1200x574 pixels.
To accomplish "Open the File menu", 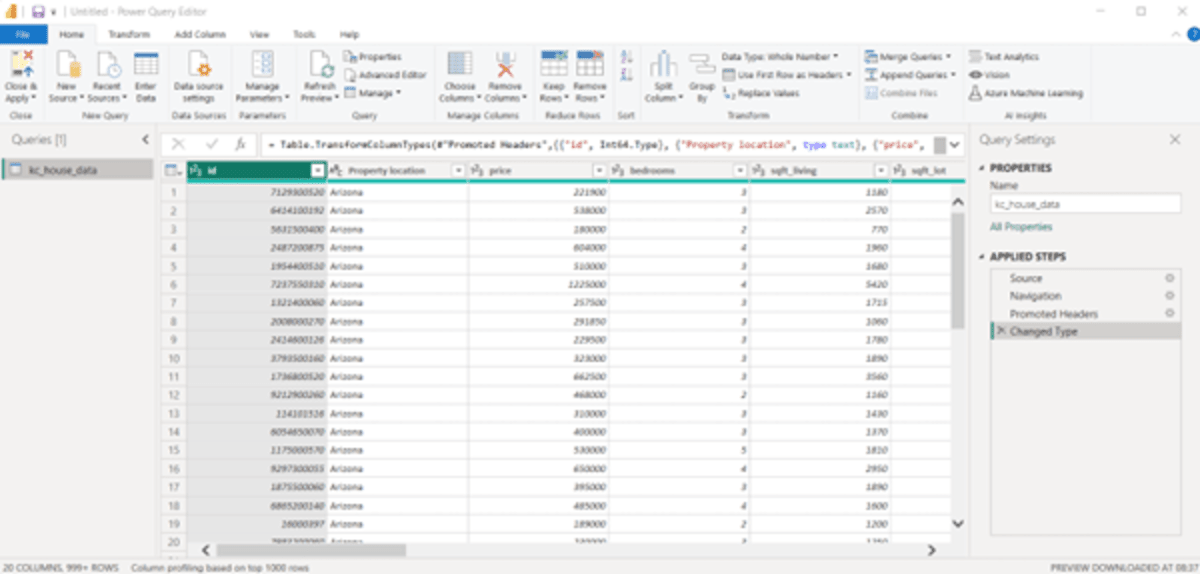I will [x=23, y=34].
